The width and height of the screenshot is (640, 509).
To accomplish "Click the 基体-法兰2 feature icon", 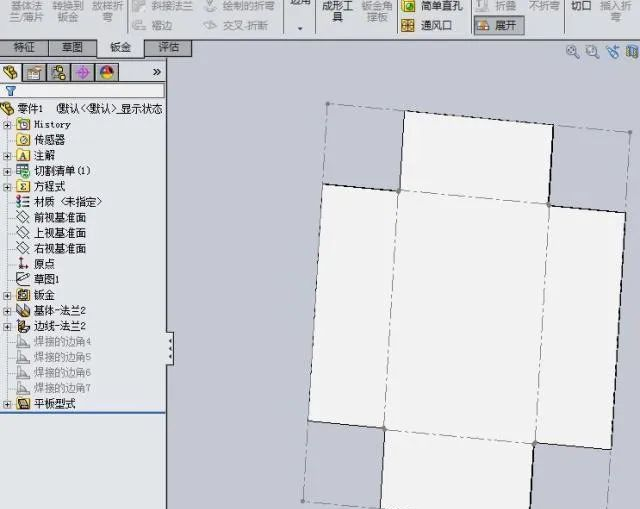I will (x=23, y=311).
